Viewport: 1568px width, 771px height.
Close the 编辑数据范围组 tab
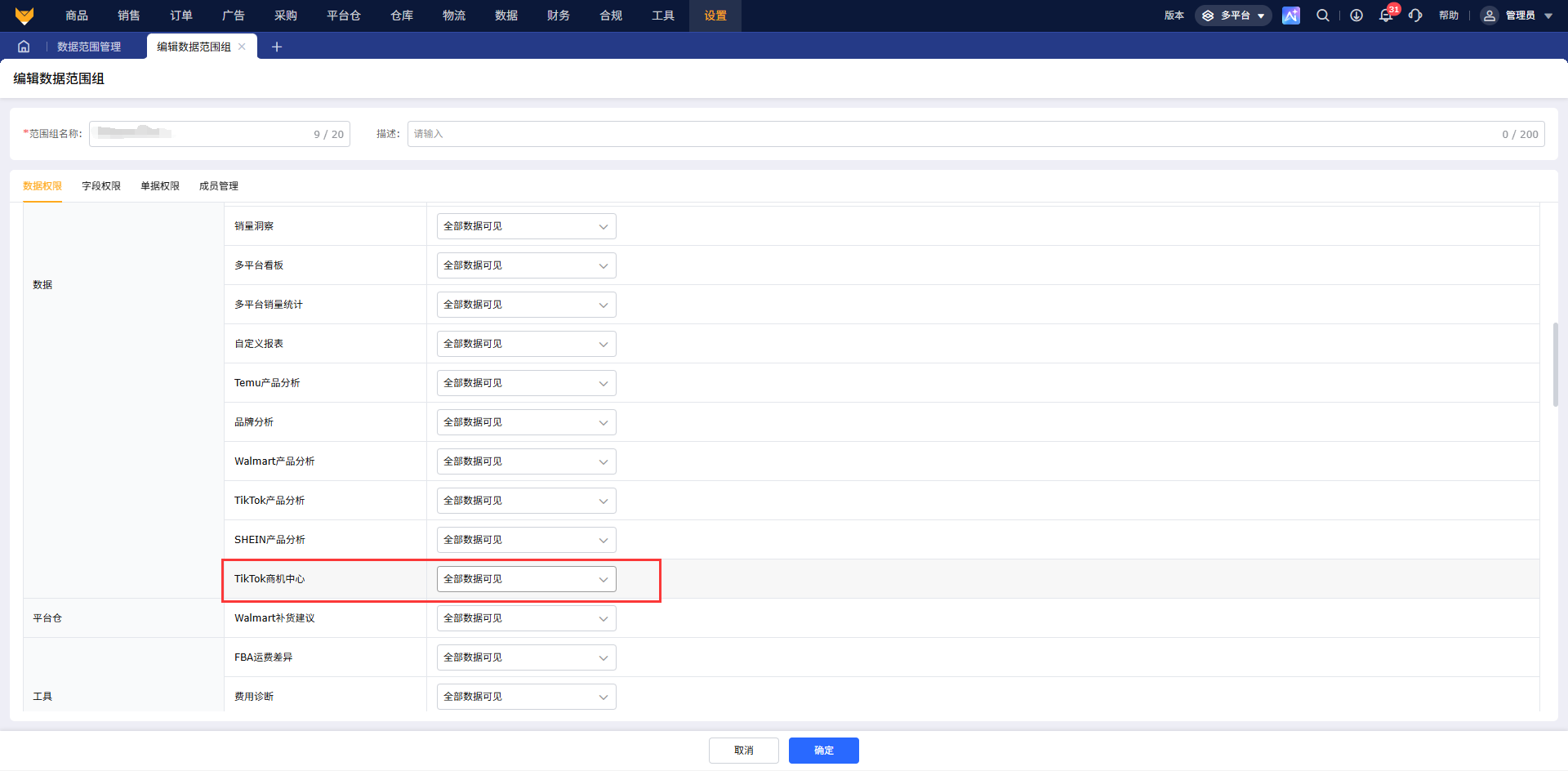tap(242, 47)
